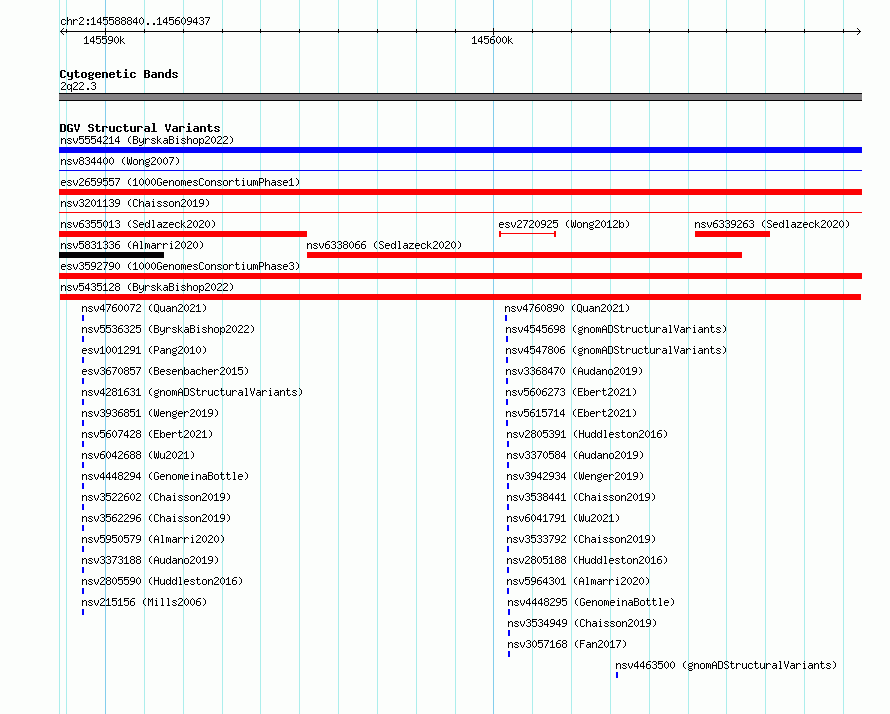This screenshot has height=714, width=890.
Task: Select esv3670857 (Besenbacher2015) variant
Action: 165,371
